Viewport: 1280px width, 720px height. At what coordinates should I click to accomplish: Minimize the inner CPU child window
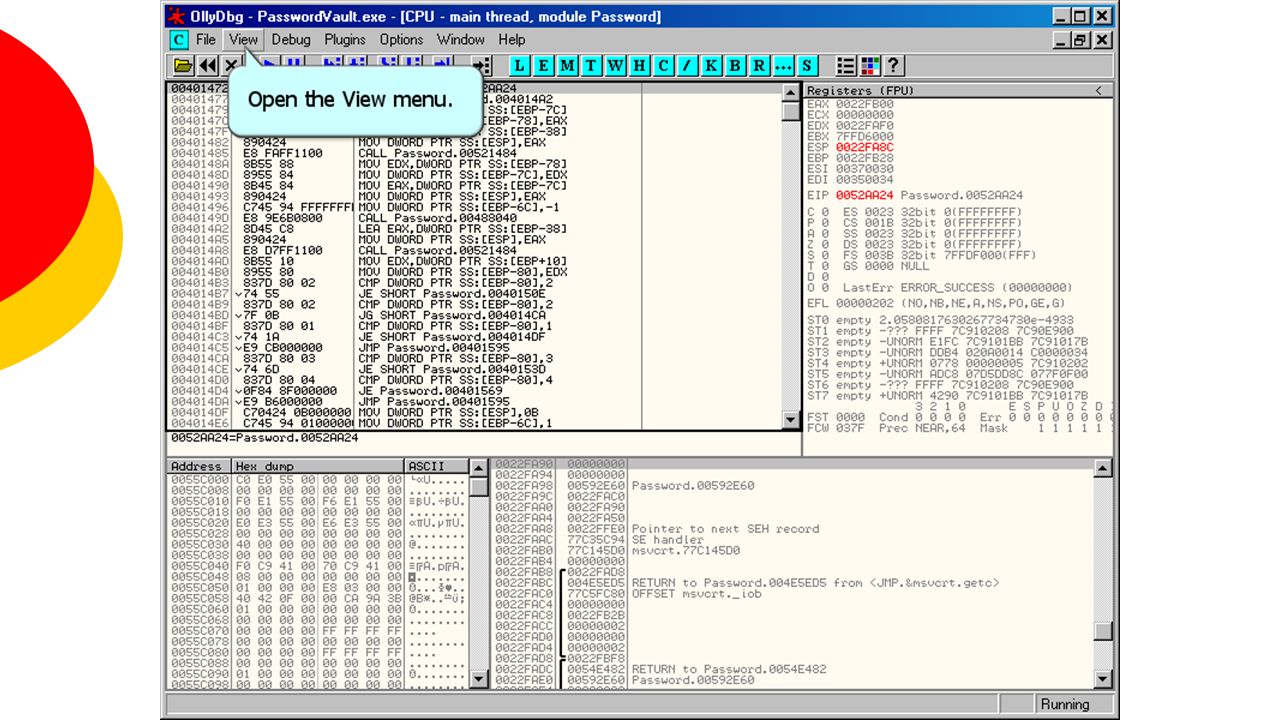(x=1063, y=40)
